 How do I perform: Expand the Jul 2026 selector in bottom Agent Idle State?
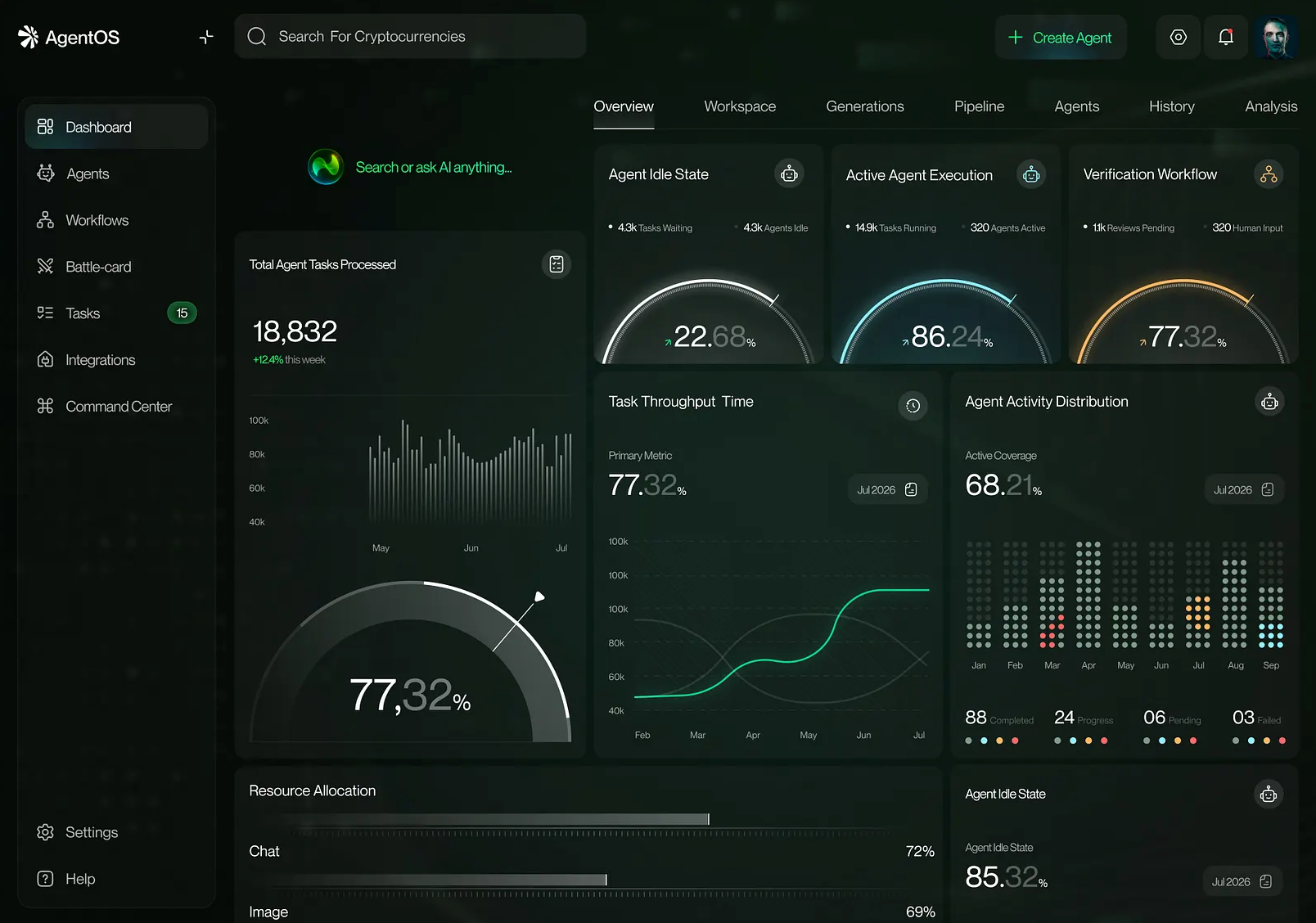(1242, 882)
